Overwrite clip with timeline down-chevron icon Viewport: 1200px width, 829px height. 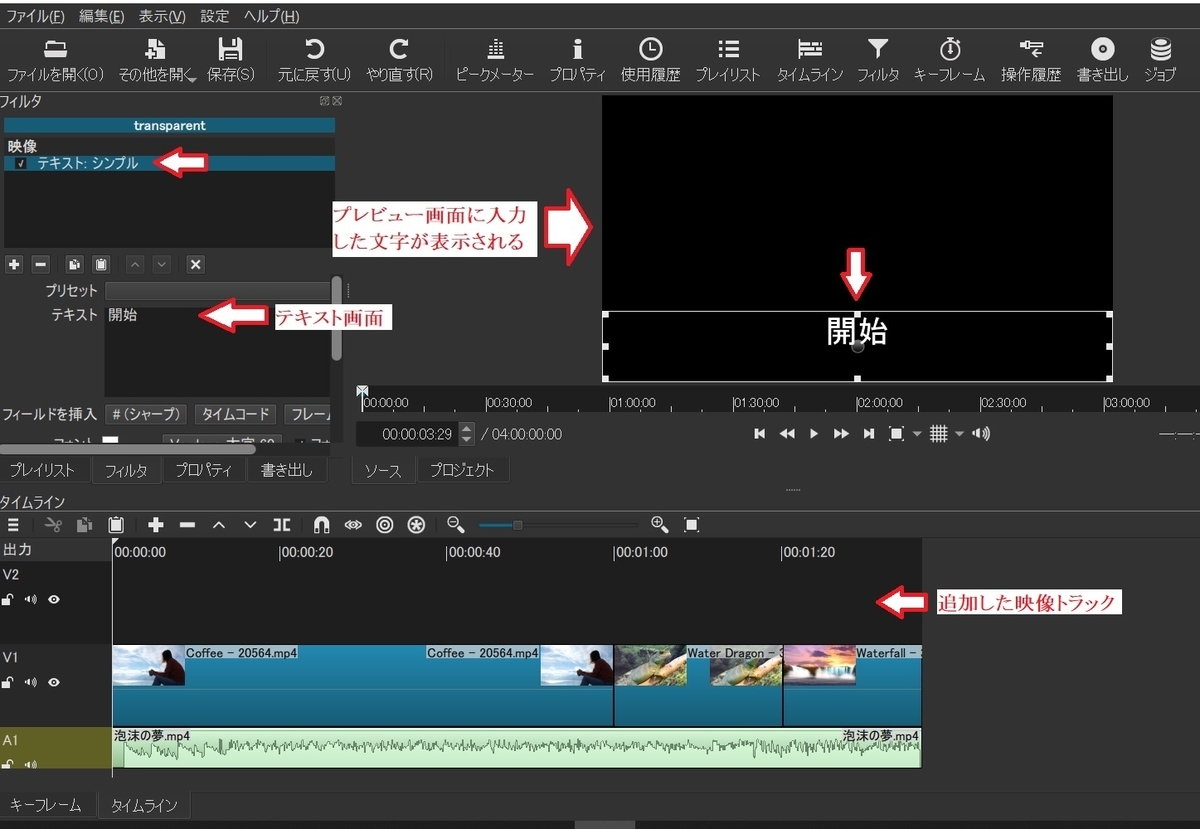(250, 524)
